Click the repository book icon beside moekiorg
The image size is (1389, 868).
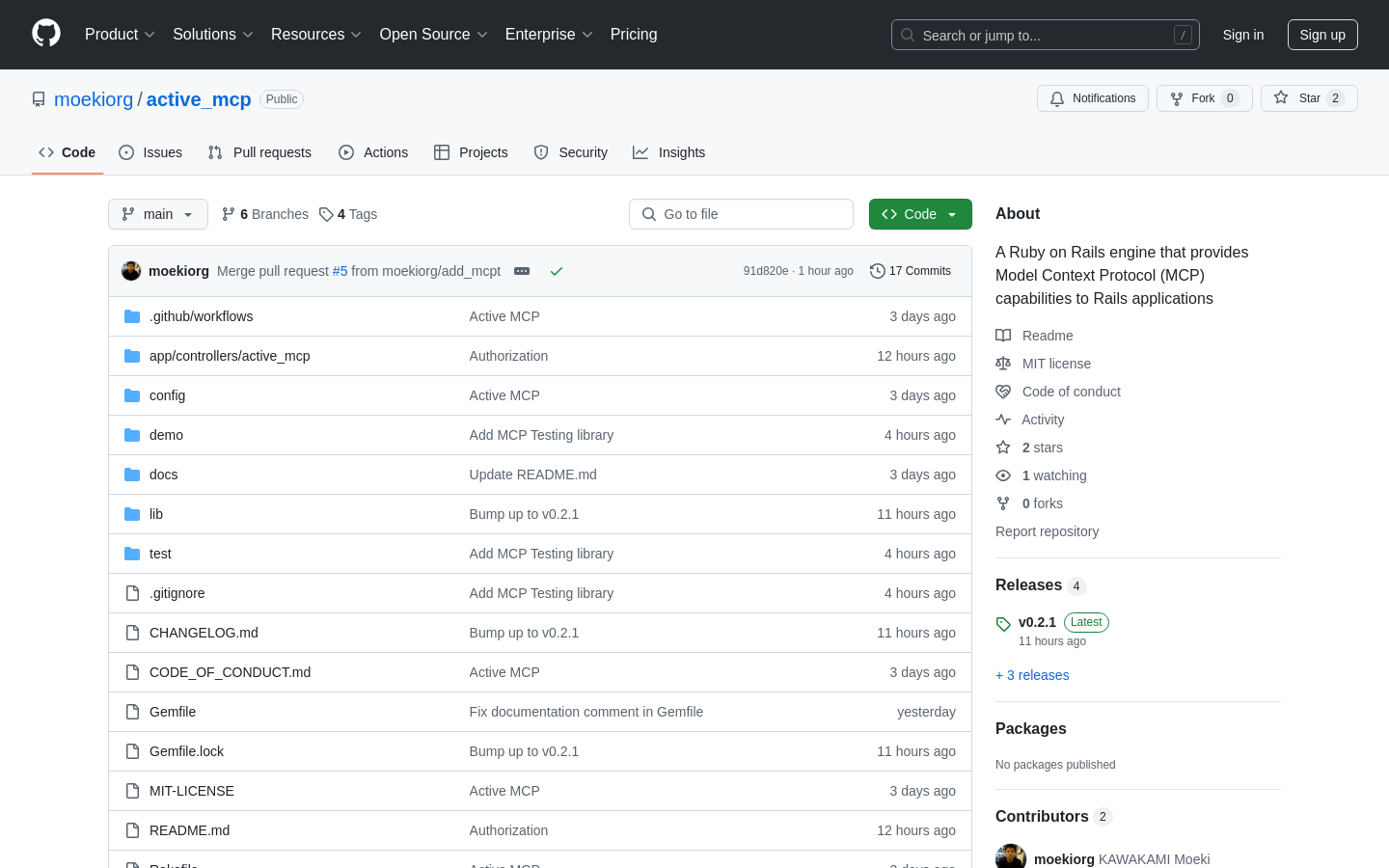(x=39, y=99)
